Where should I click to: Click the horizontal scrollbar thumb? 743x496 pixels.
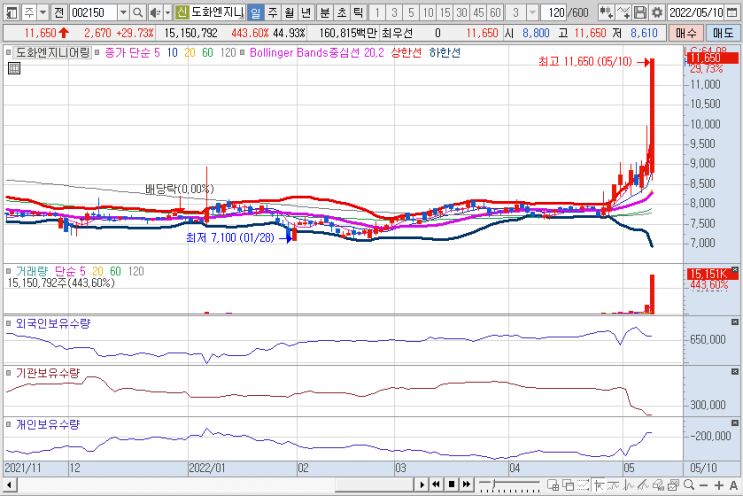(374, 485)
